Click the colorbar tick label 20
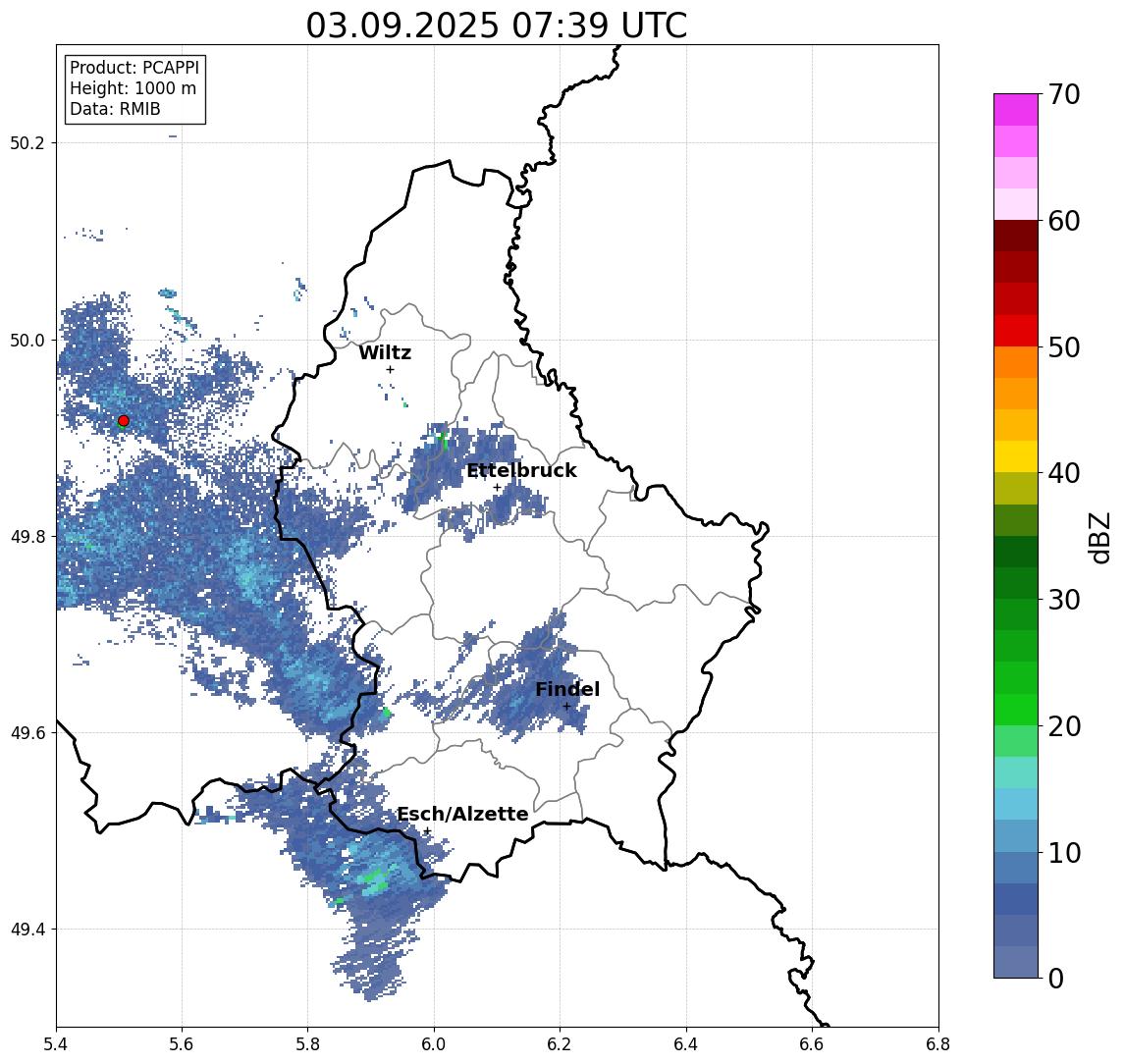1124x1064 pixels. coord(1064,726)
